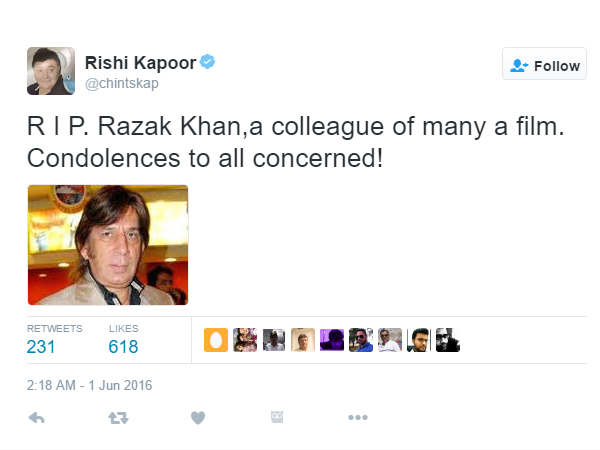The width and height of the screenshot is (600, 450).
Task: Click the reply arrow icon
Action: pyautogui.click(x=37, y=418)
